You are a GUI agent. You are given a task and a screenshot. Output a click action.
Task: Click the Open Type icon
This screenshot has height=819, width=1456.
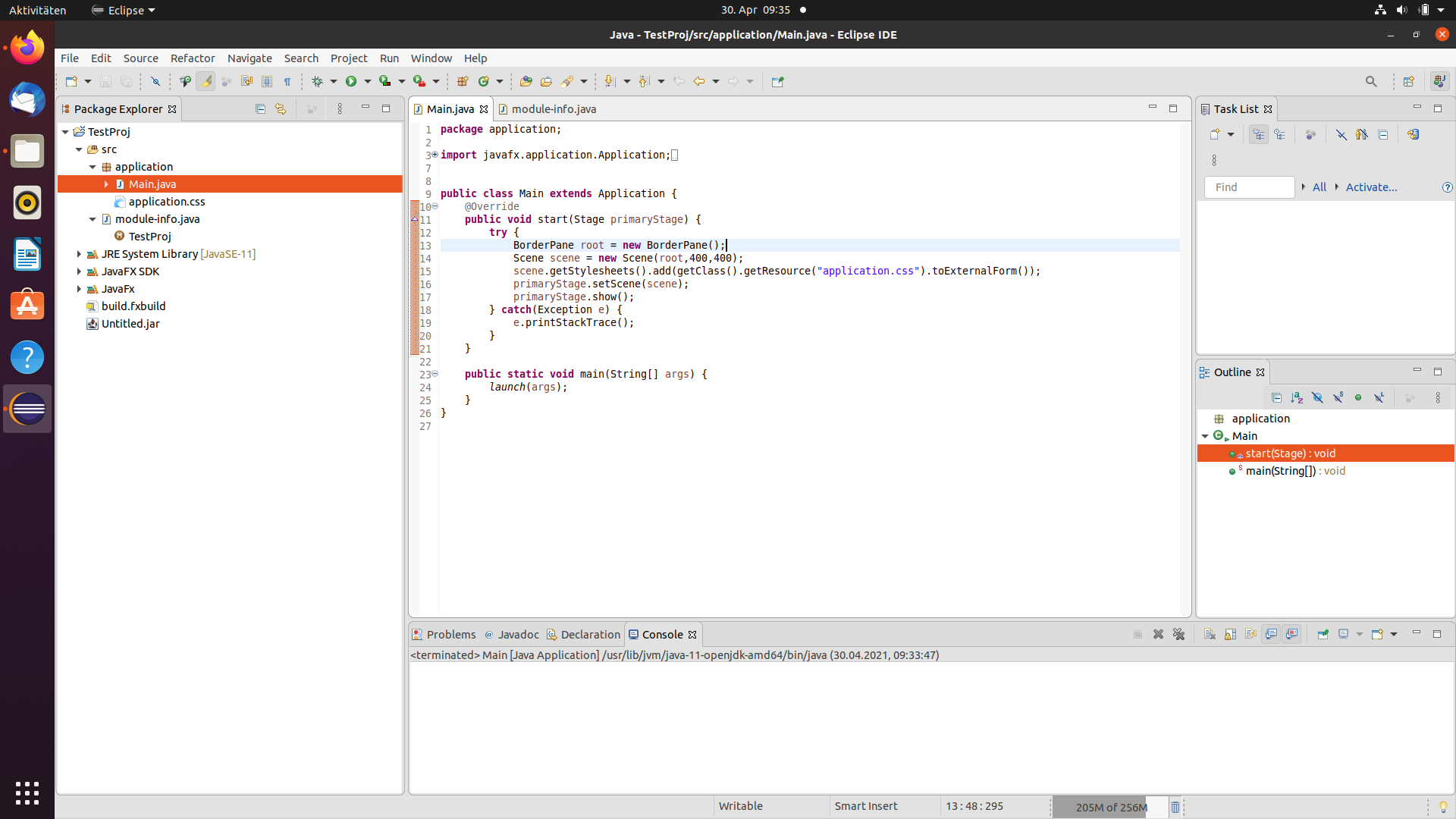click(526, 81)
